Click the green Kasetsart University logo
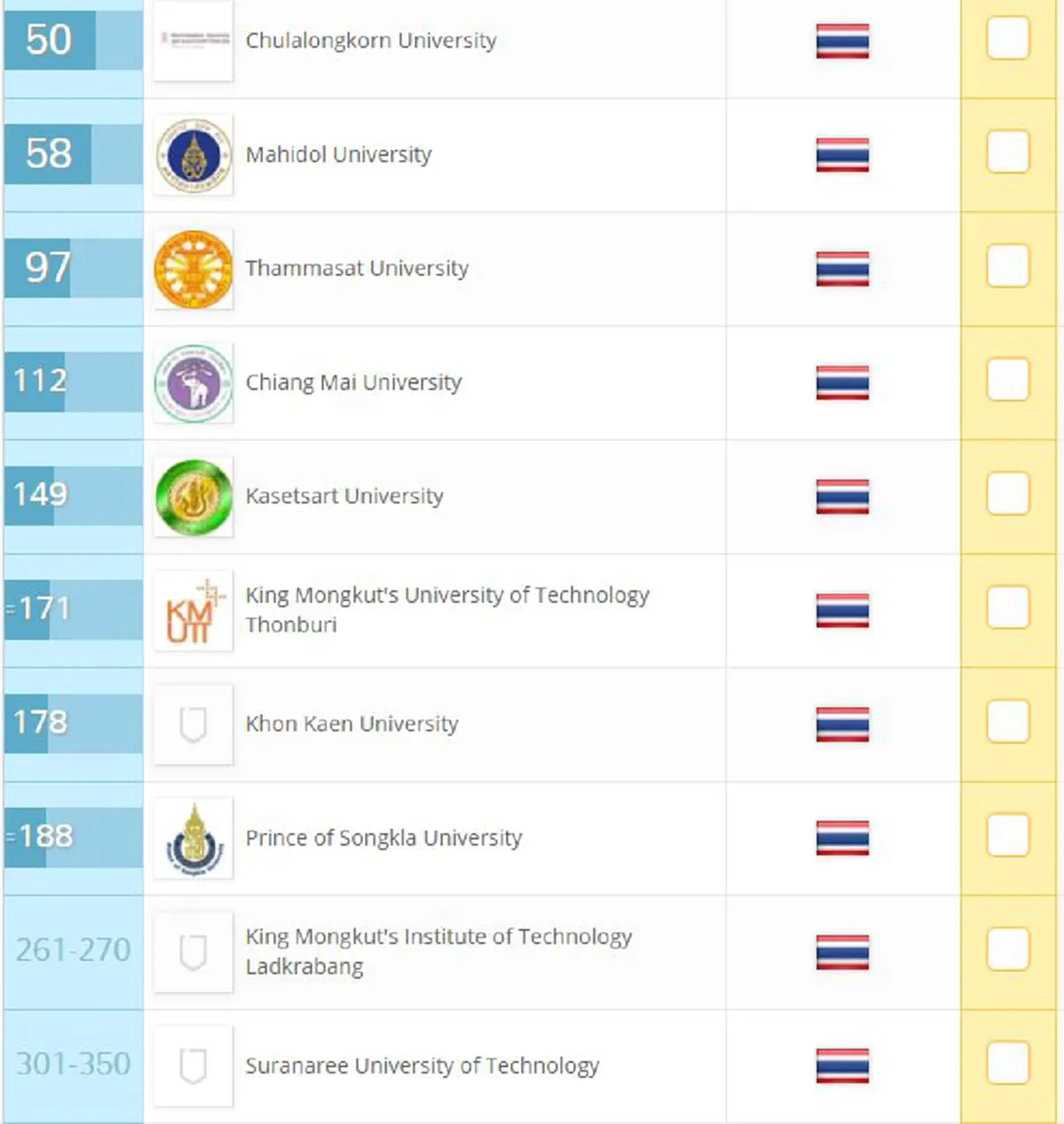The height and width of the screenshot is (1124, 1064). coord(193,496)
